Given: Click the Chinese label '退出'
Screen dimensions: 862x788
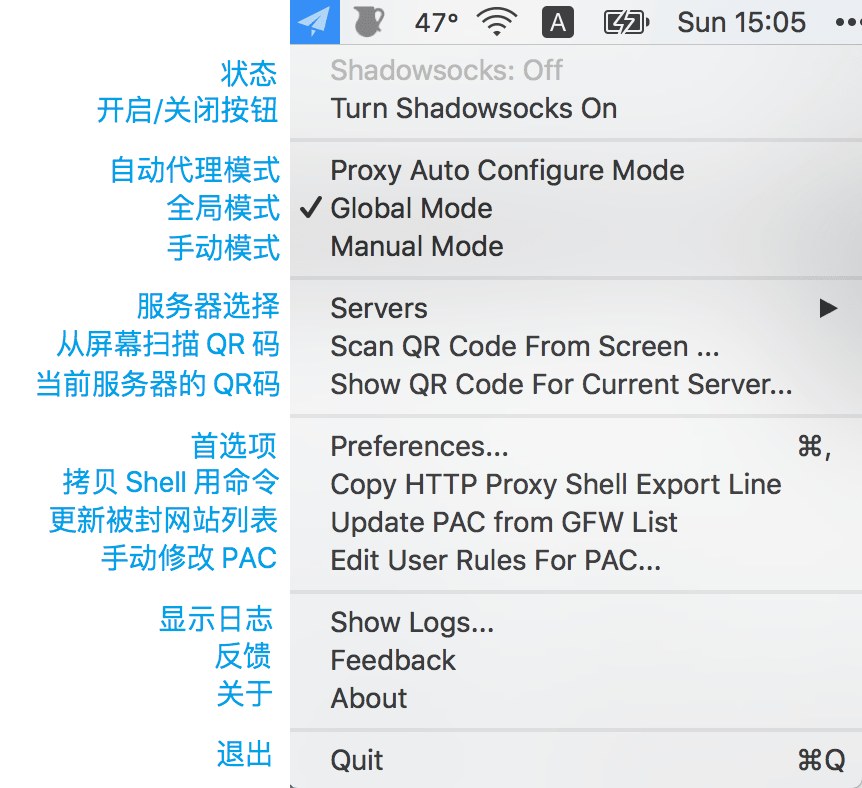Looking at the screenshot, I should click(245, 753).
